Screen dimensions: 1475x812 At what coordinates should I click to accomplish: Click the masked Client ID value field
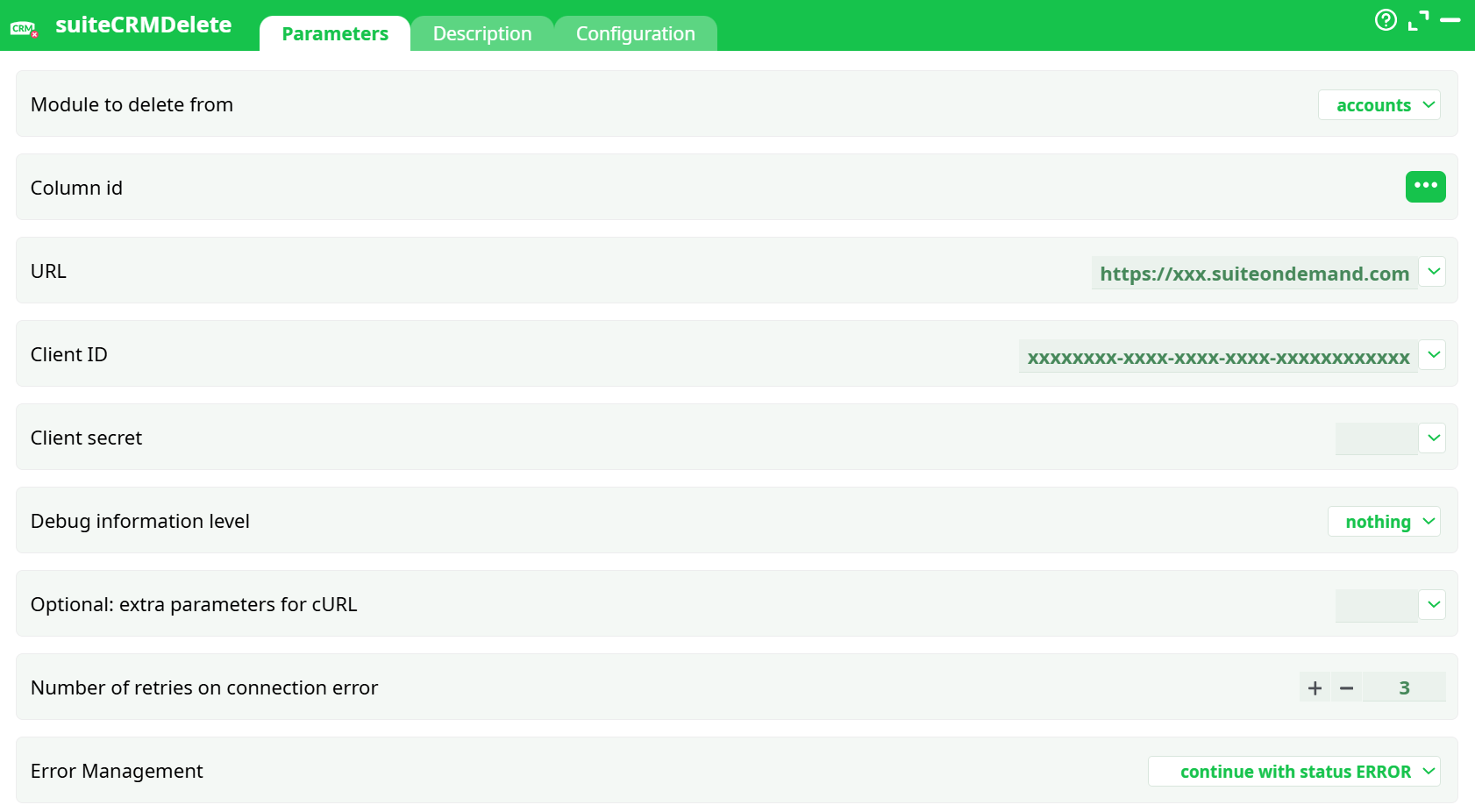point(1217,356)
